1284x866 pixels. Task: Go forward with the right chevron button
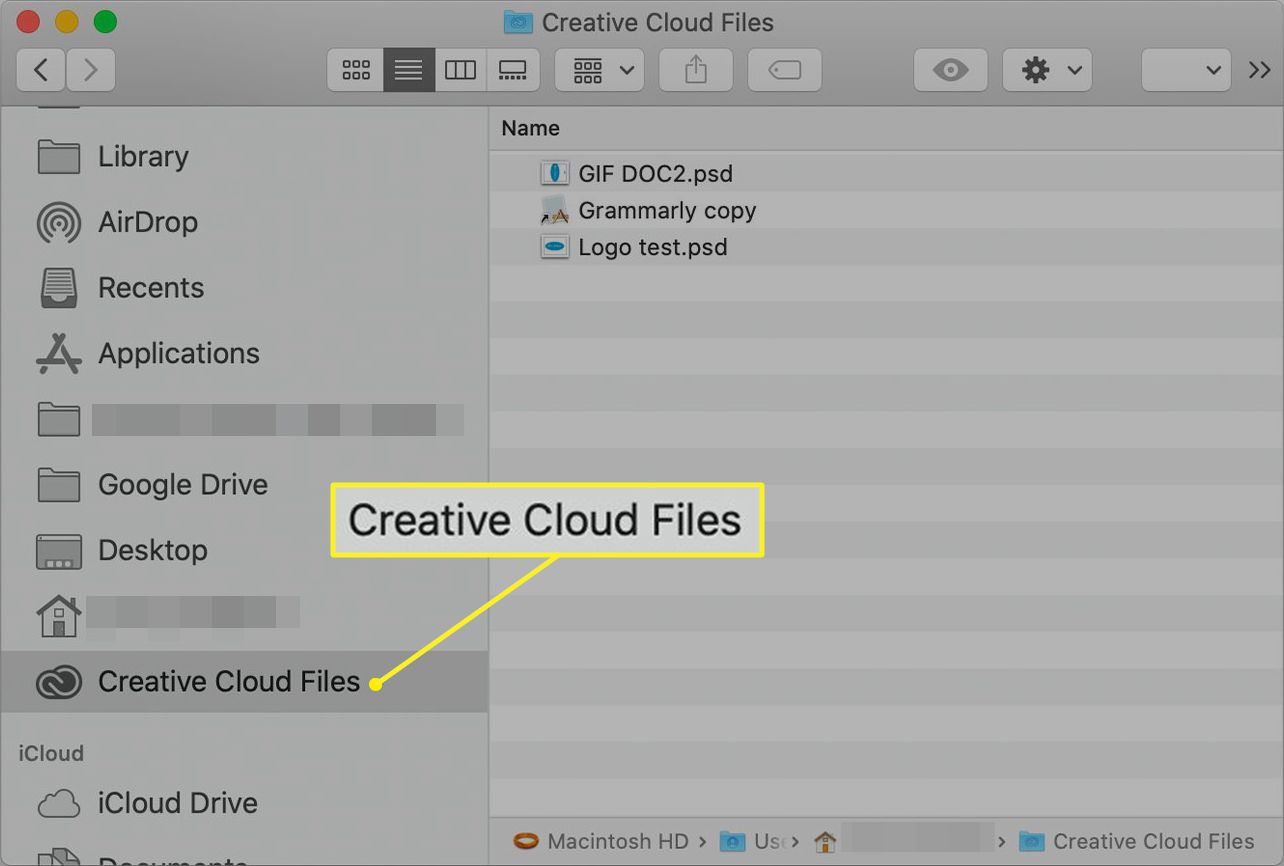pos(91,70)
